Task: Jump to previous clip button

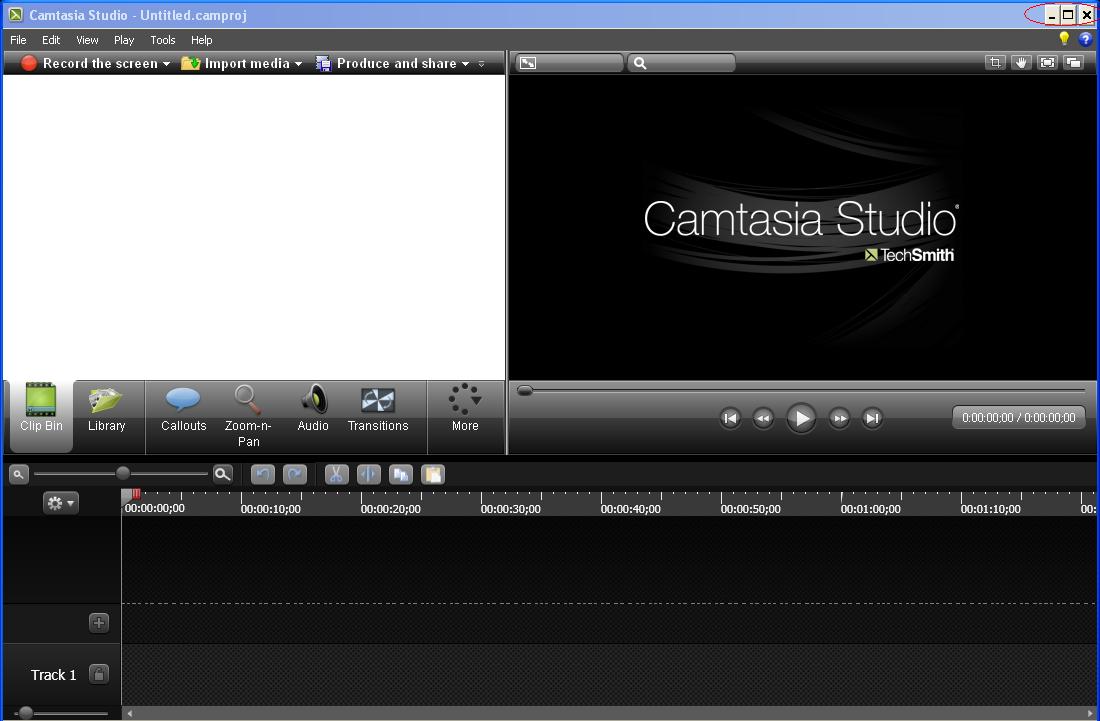Action: click(730, 419)
